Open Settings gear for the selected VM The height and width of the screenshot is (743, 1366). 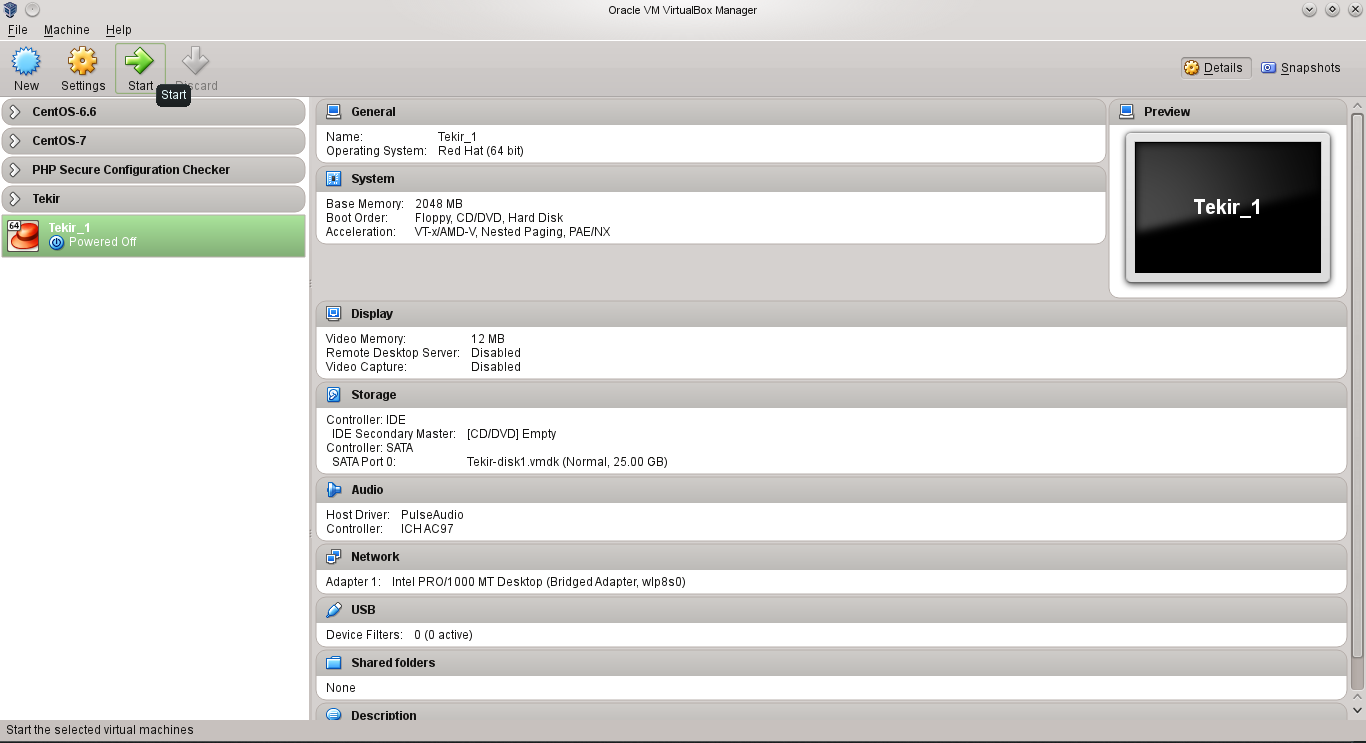(82, 62)
